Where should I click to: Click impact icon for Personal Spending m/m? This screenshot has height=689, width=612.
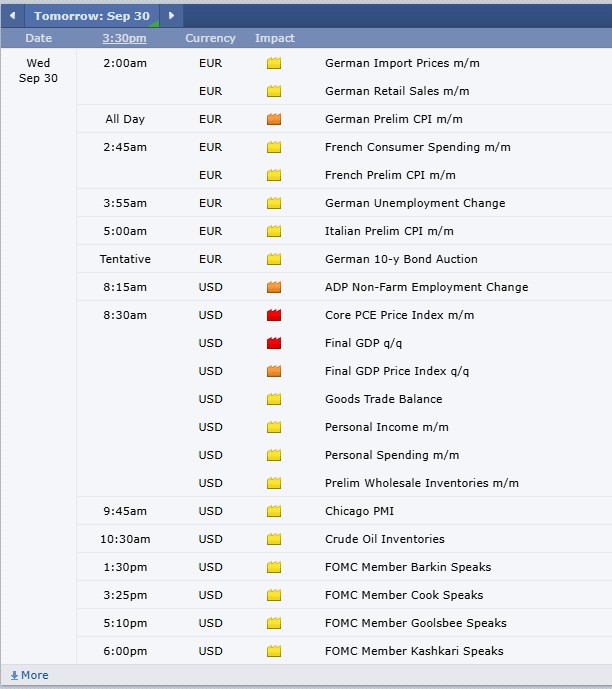tap(274, 455)
